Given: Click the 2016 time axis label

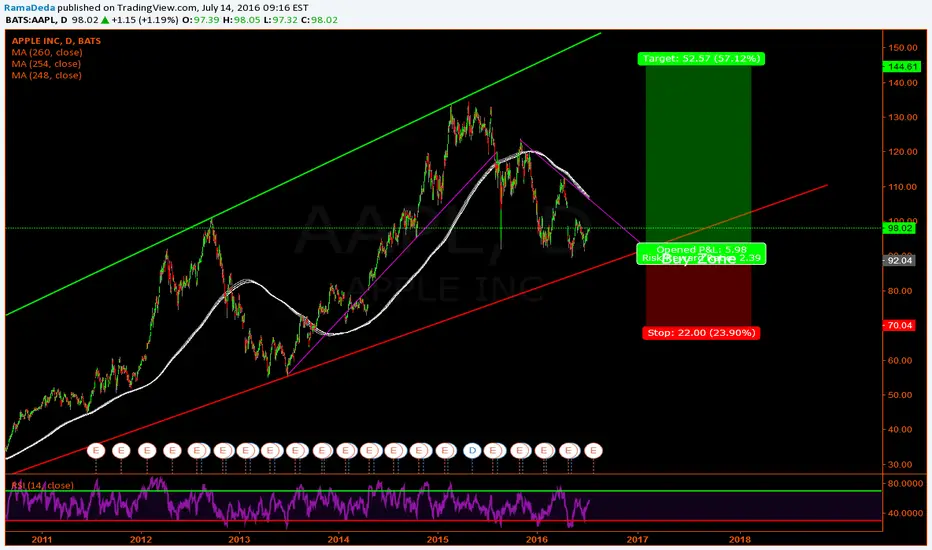Looking at the screenshot, I should tap(537, 539).
